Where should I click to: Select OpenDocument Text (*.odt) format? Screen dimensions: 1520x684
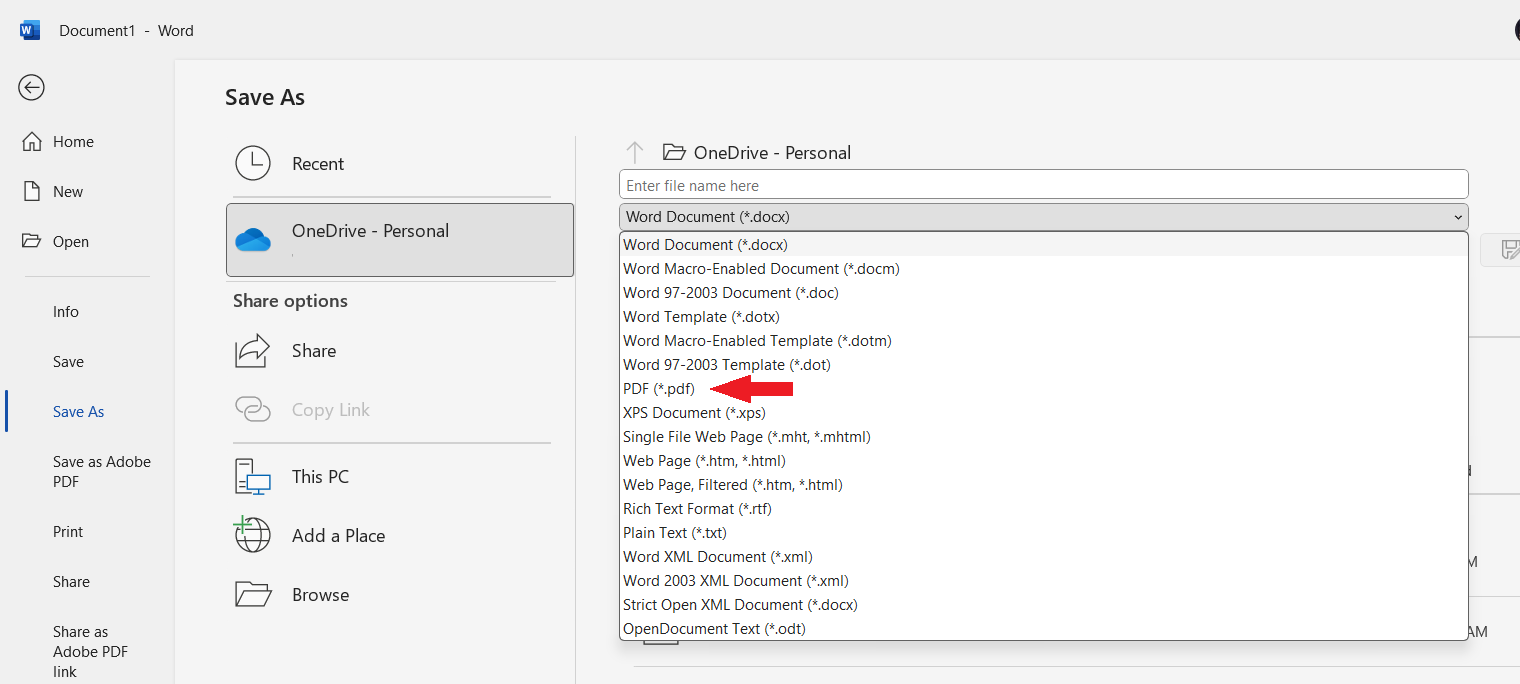[1043, 628]
